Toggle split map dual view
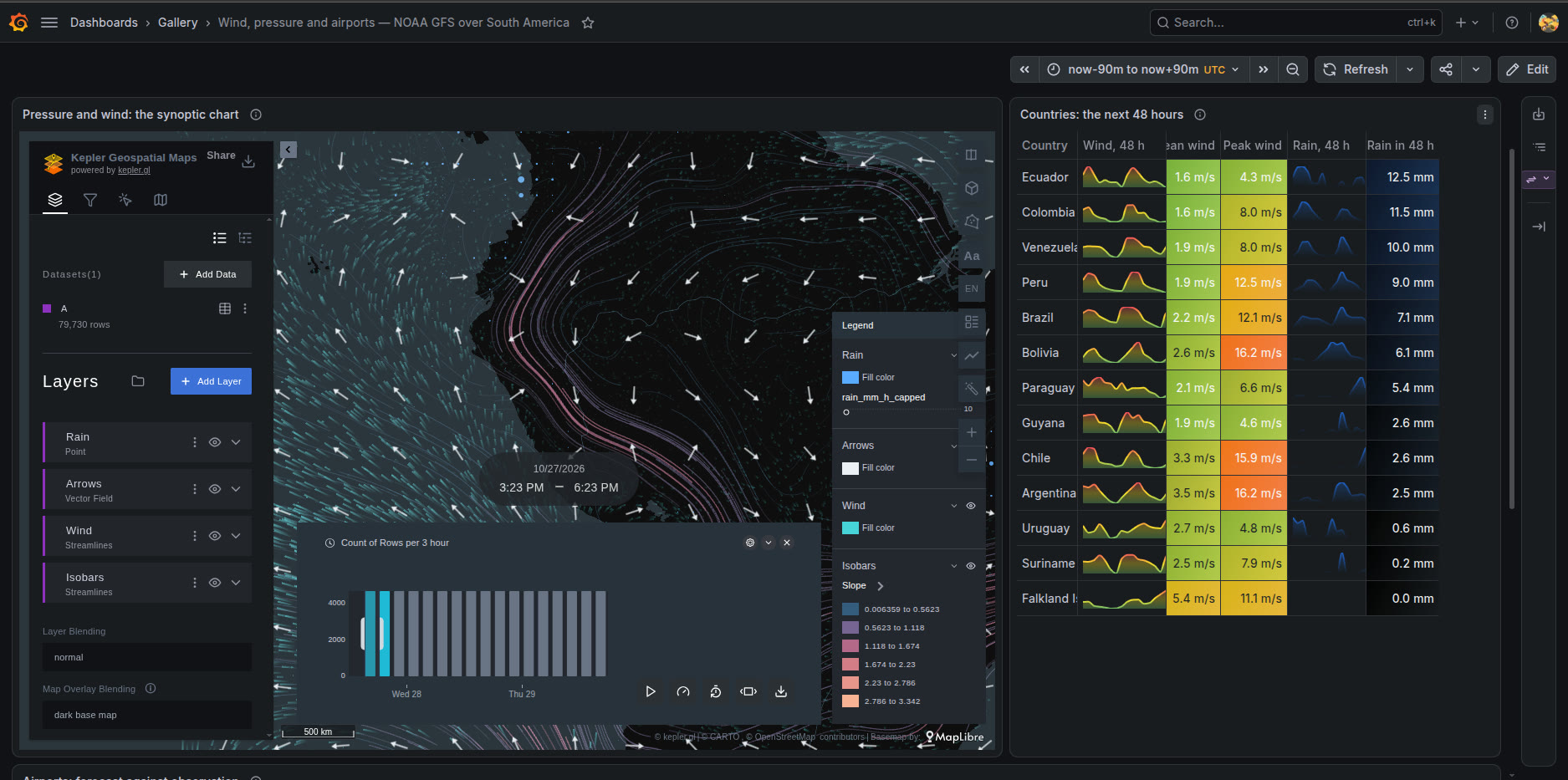 click(971, 155)
